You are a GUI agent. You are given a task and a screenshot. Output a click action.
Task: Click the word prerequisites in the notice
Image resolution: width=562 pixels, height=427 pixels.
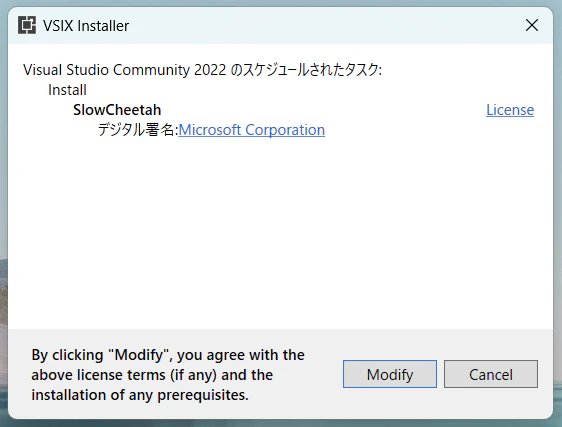(203, 395)
